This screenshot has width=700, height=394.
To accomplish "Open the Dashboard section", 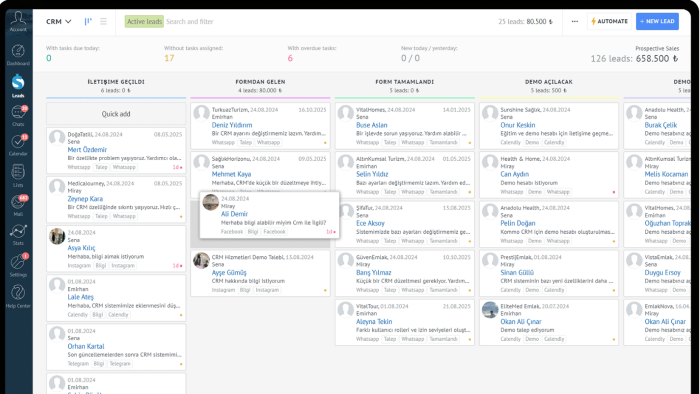I will coord(18,54).
